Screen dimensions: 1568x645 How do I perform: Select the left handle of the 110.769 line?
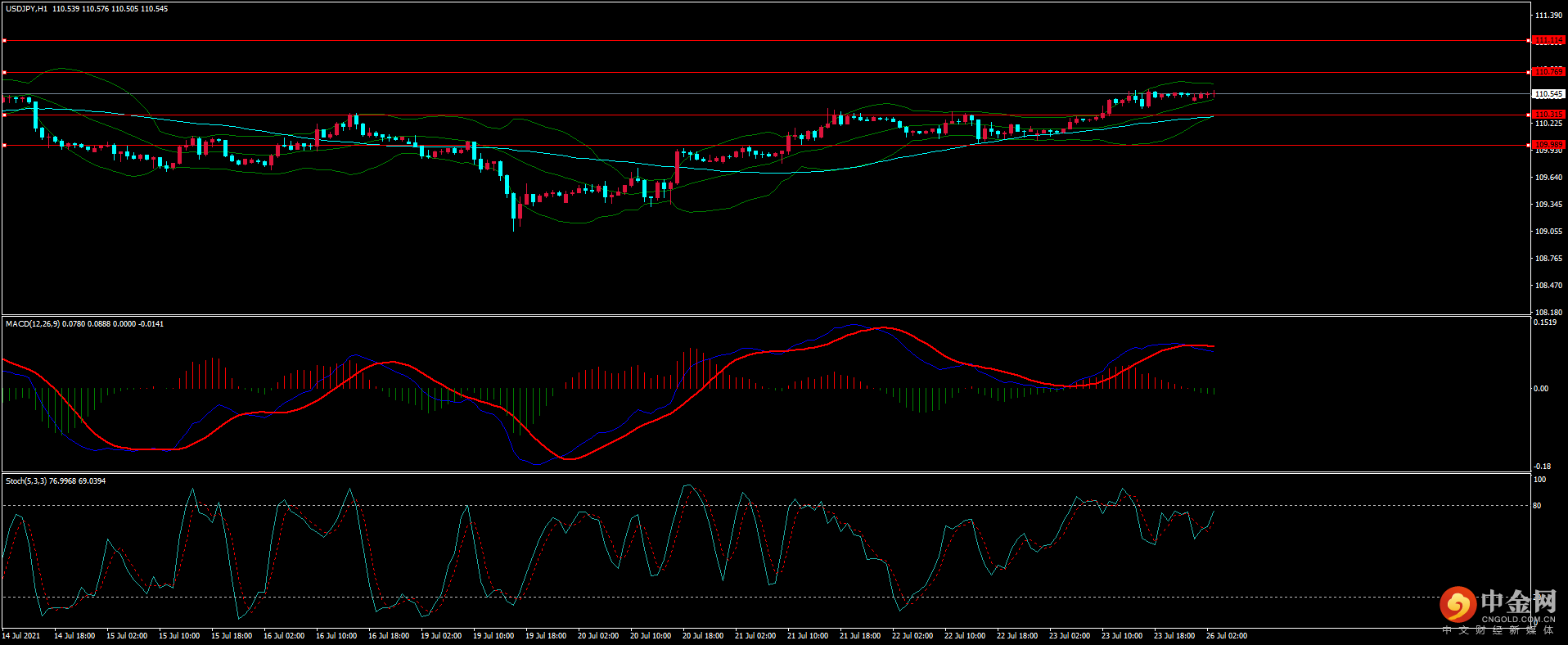pos(4,72)
